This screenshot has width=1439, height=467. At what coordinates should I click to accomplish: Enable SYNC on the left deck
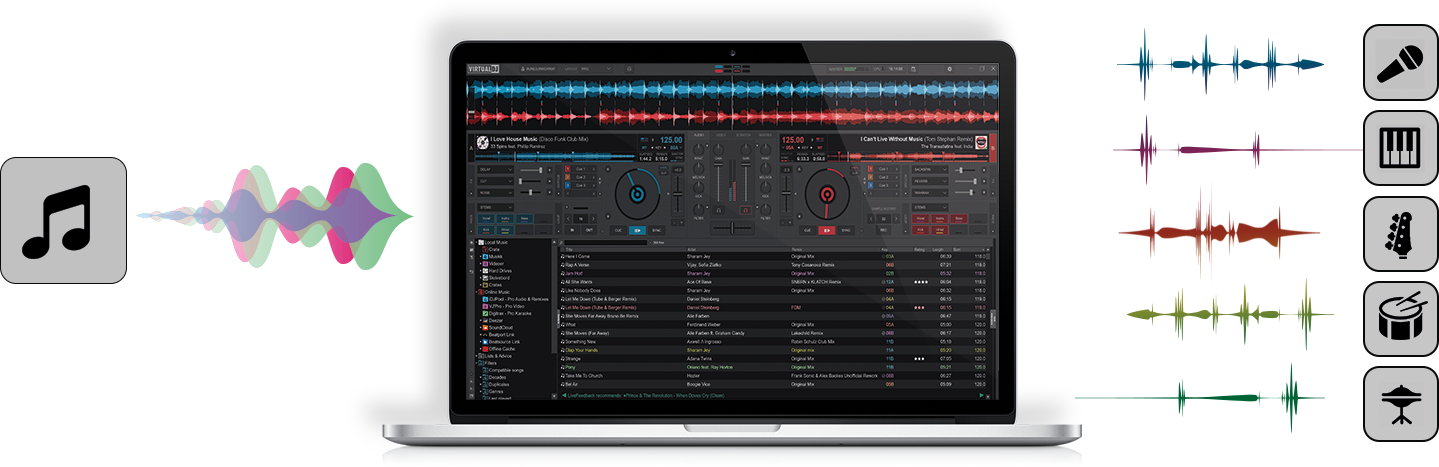click(659, 229)
